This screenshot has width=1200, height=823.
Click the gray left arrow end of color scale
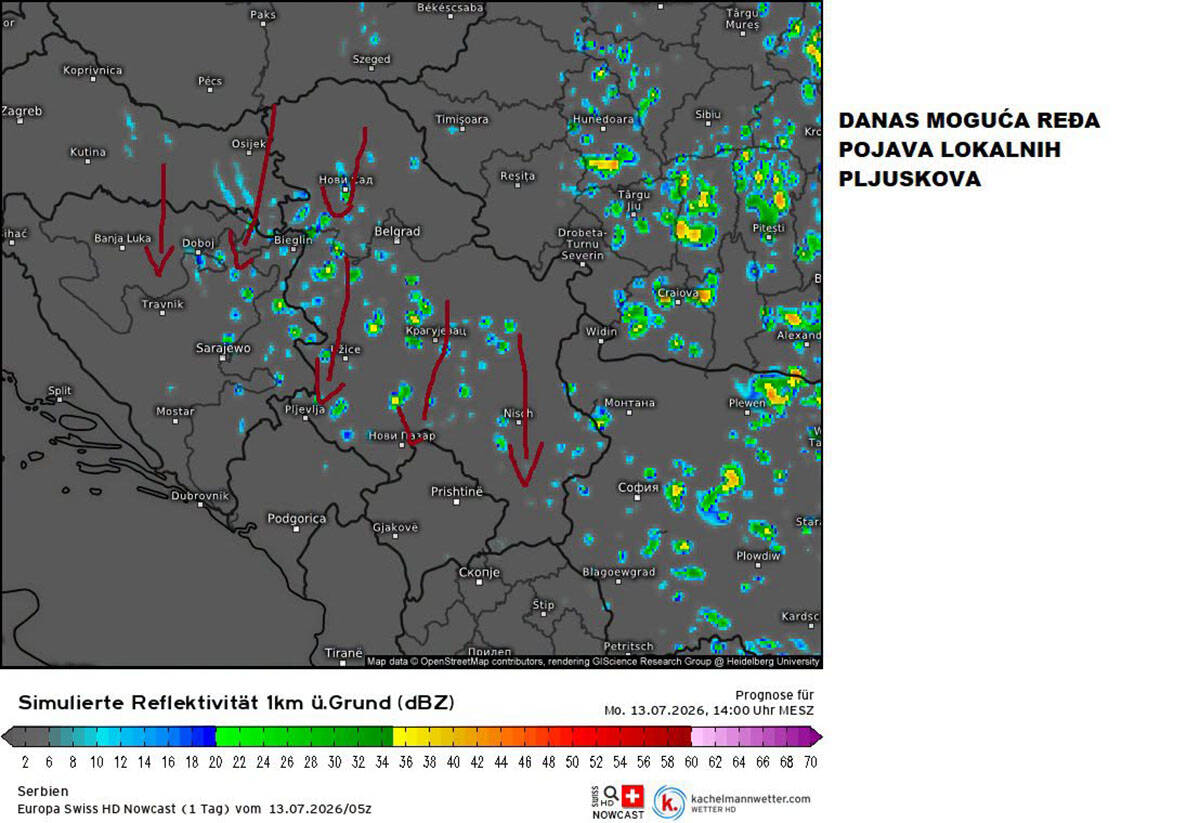[8, 737]
